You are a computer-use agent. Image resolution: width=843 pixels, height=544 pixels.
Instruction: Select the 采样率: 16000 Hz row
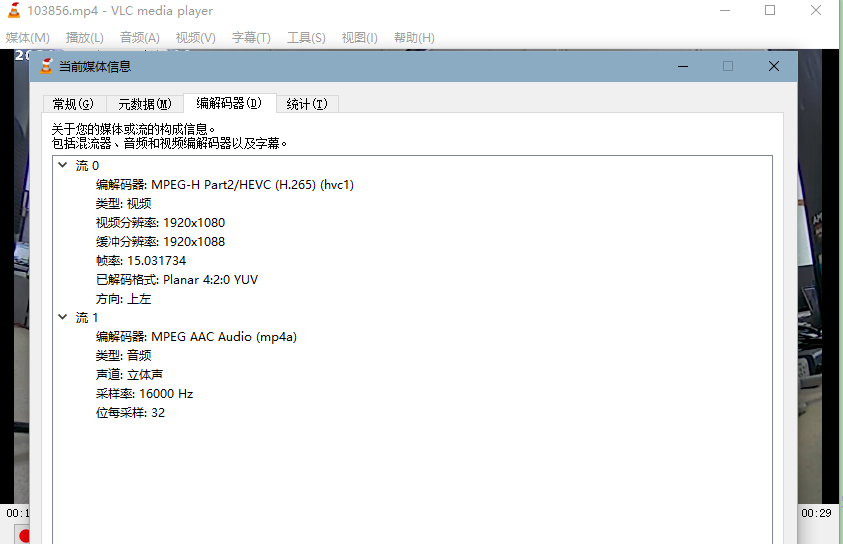click(x=145, y=393)
